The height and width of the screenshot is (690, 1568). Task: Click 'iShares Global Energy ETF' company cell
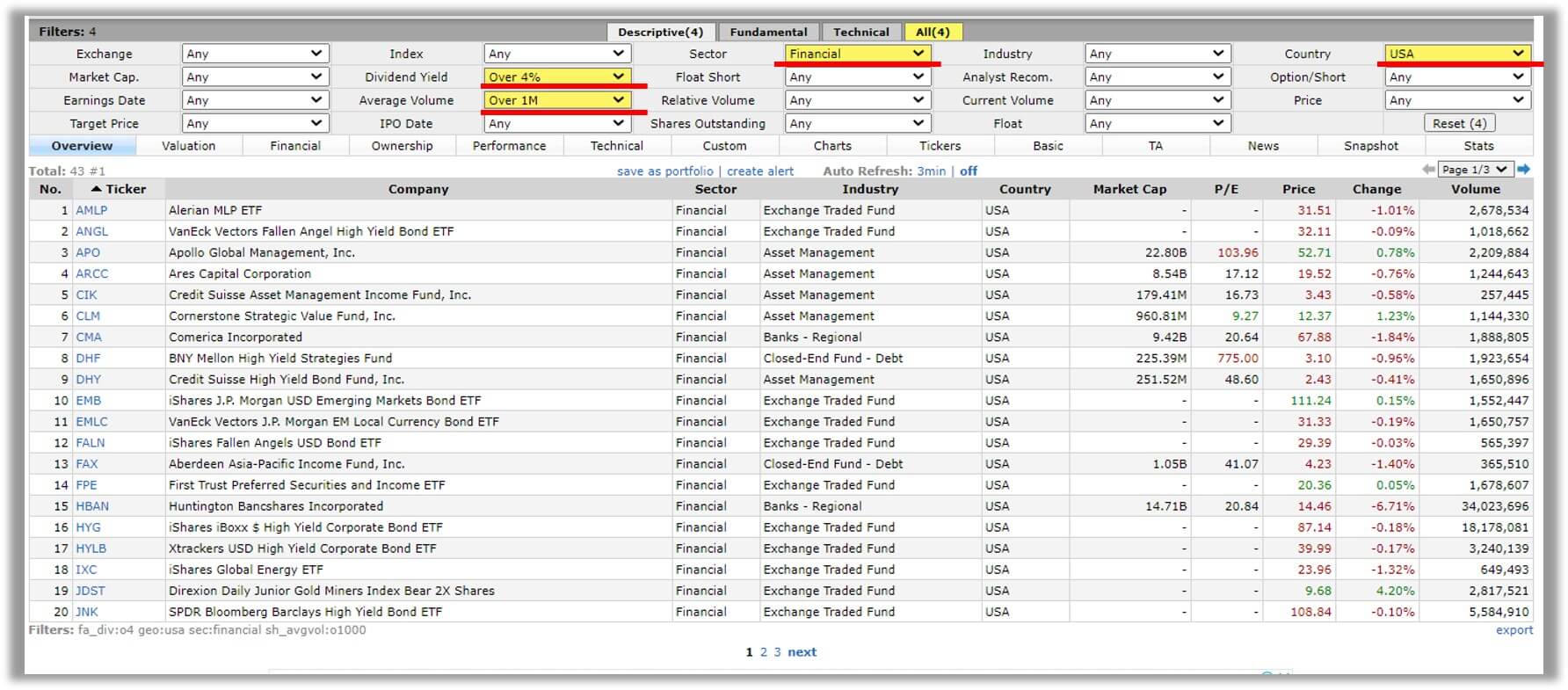(x=418, y=570)
